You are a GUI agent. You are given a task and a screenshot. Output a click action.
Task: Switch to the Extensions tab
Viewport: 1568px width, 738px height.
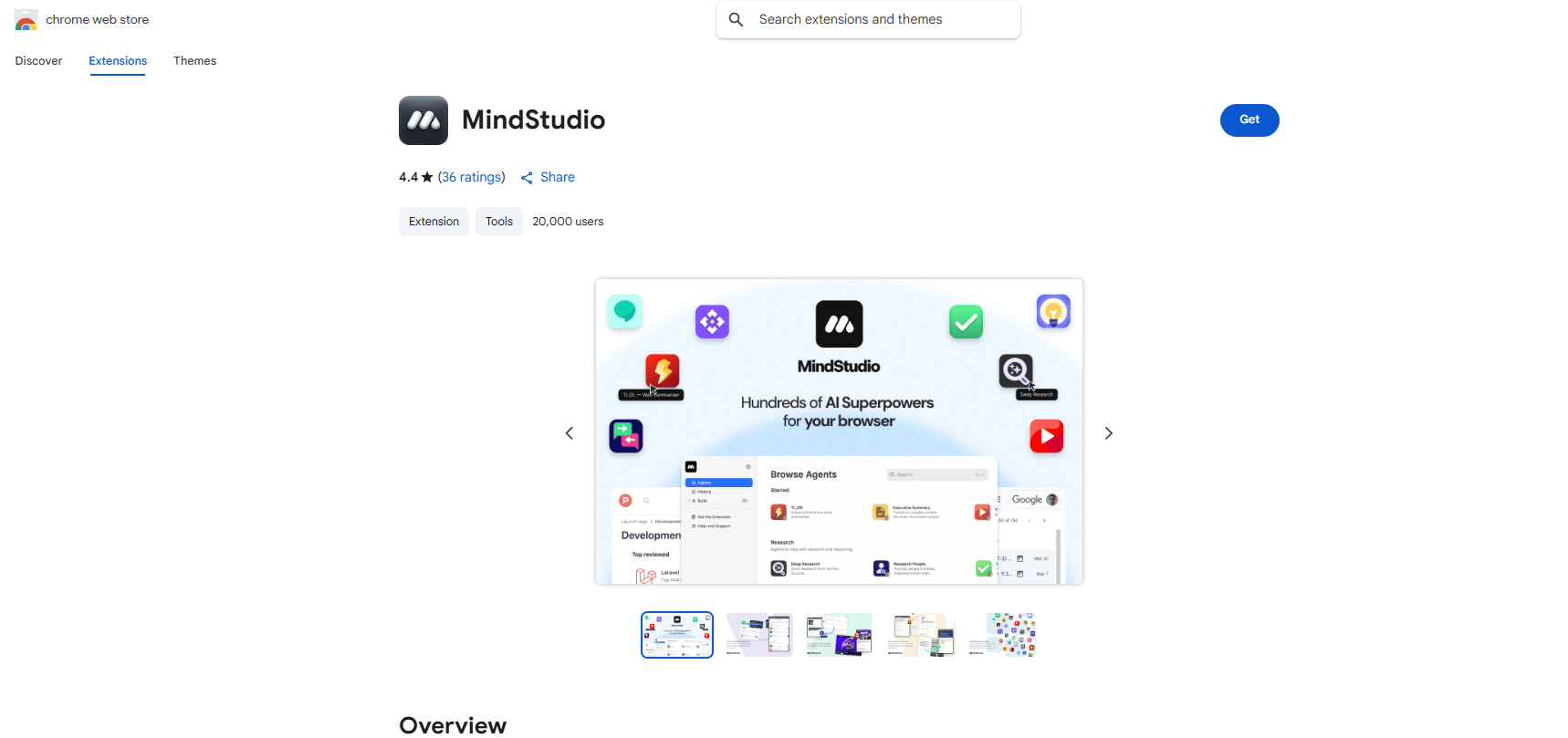(x=118, y=61)
